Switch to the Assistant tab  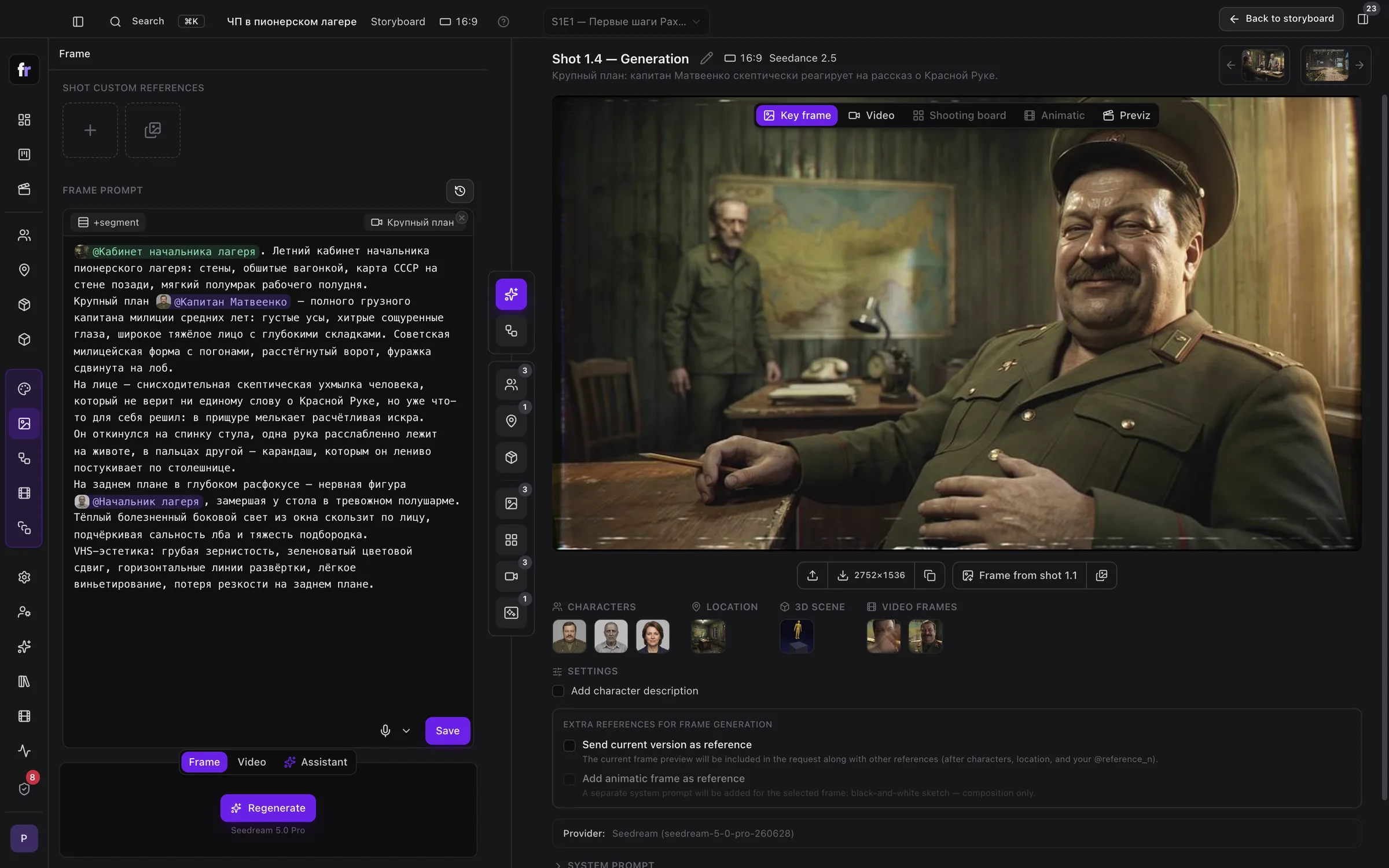[316, 762]
